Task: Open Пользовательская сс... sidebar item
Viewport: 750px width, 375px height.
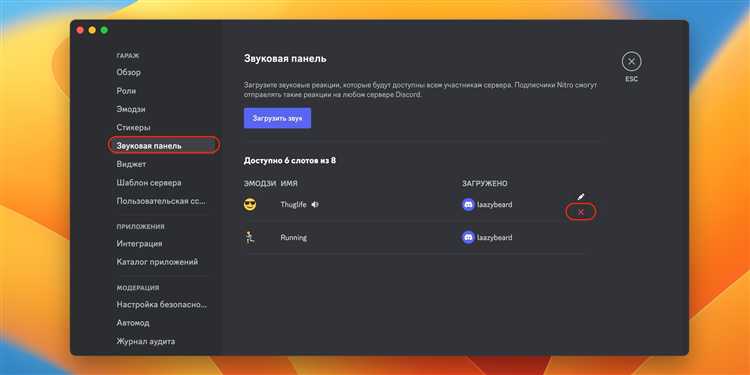Action: click(162, 201)
